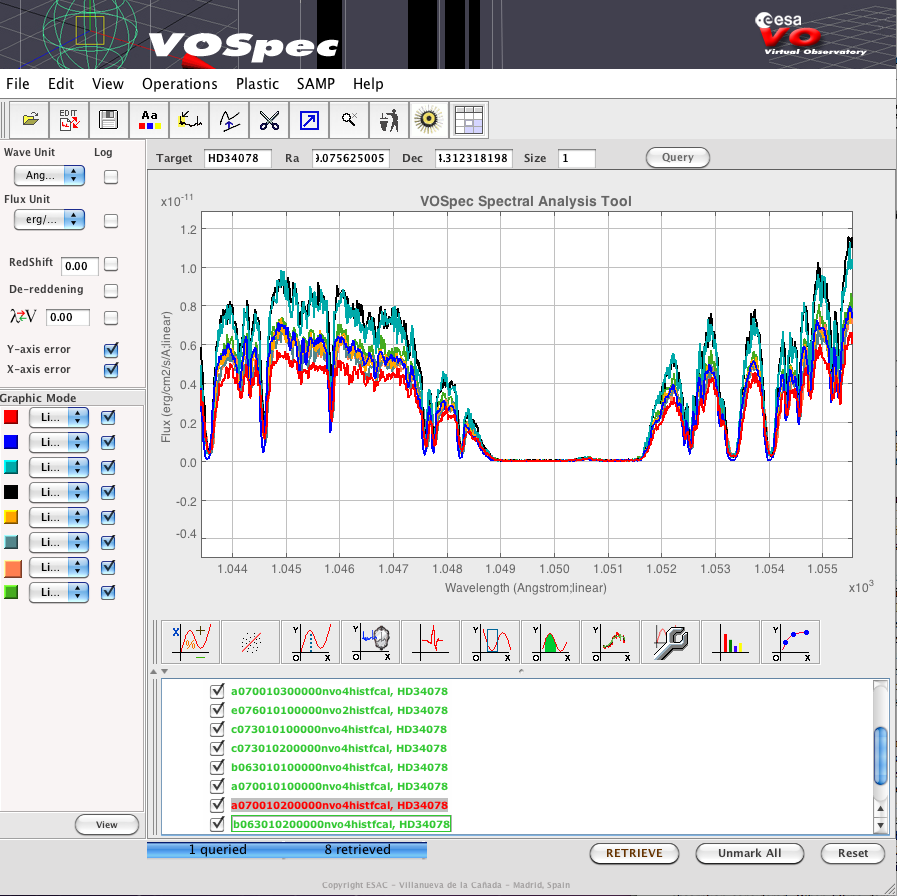Click the RedShift value field
The image size is (897, 896).
click(80, 266)
